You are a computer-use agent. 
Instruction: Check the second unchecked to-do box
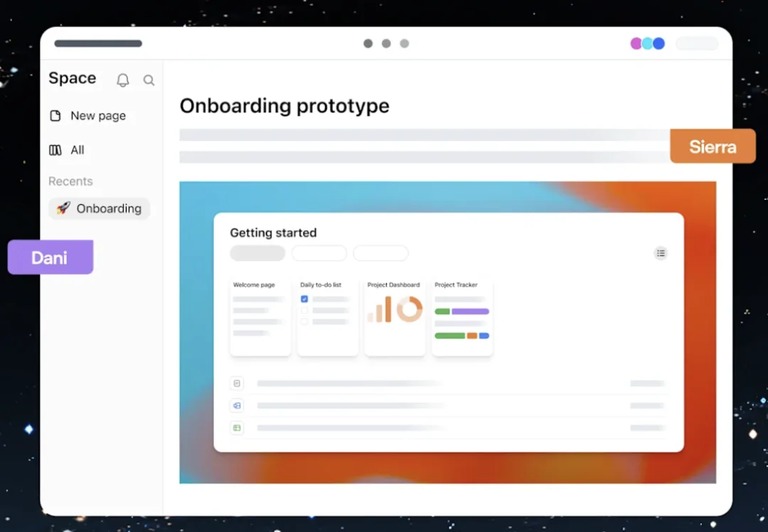point(304,310)
